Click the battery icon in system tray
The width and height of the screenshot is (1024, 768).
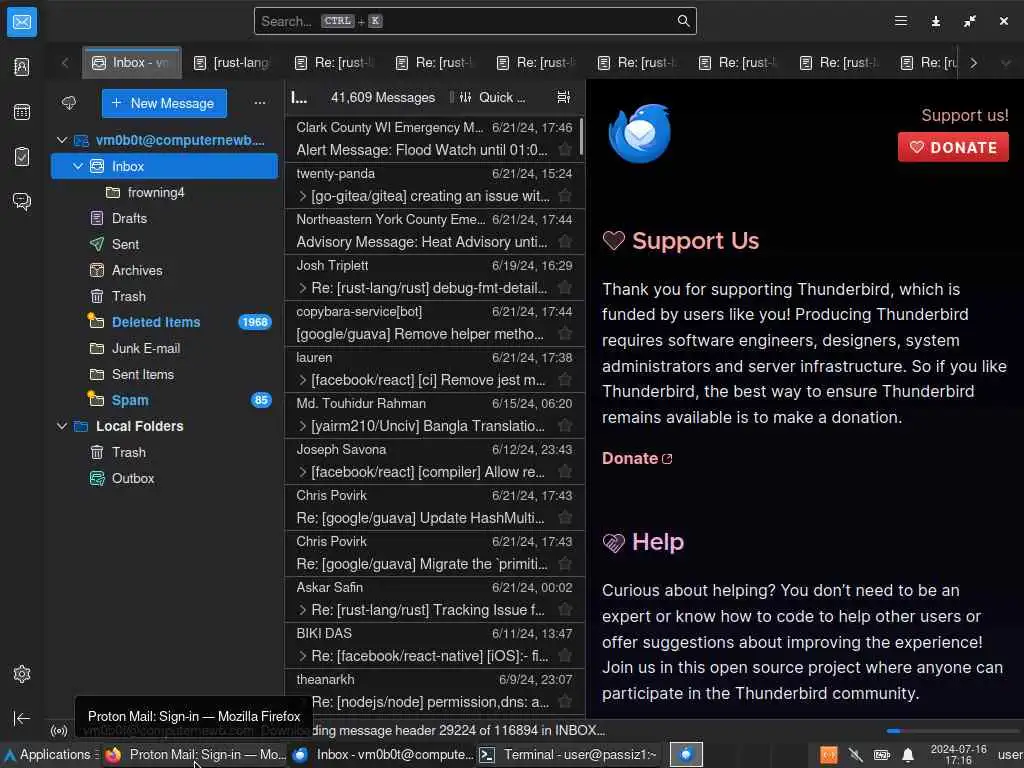881,756
